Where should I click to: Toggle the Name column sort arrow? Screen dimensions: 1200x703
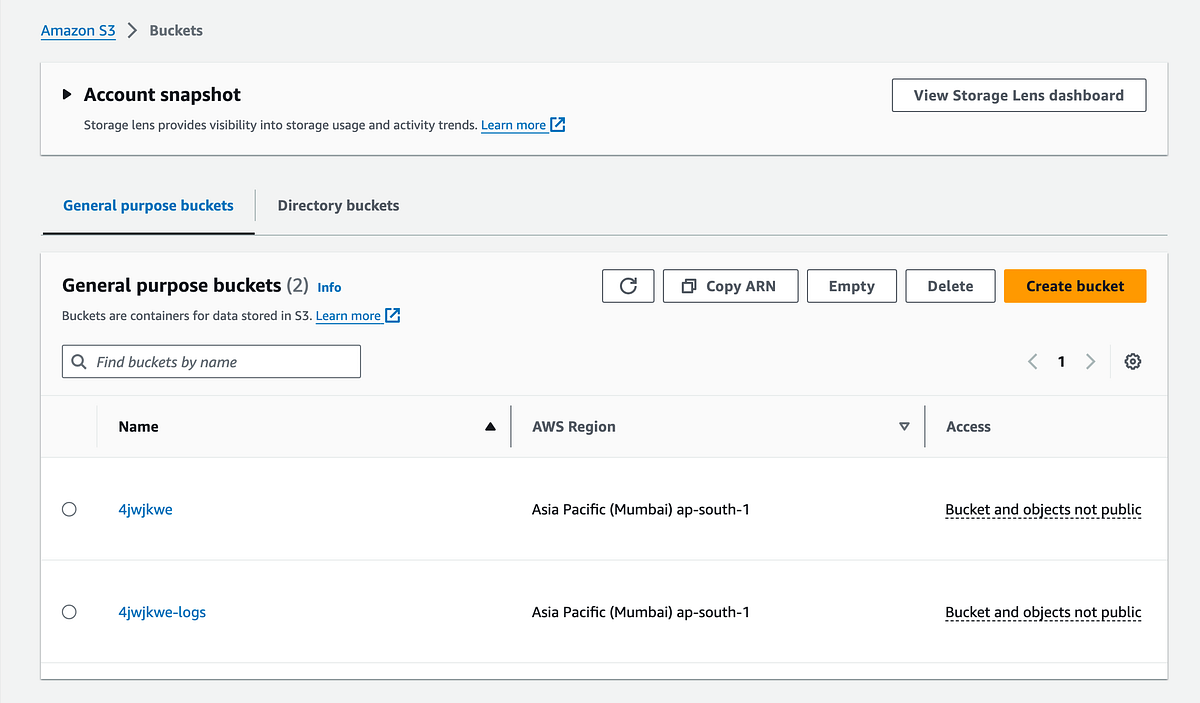490,426
